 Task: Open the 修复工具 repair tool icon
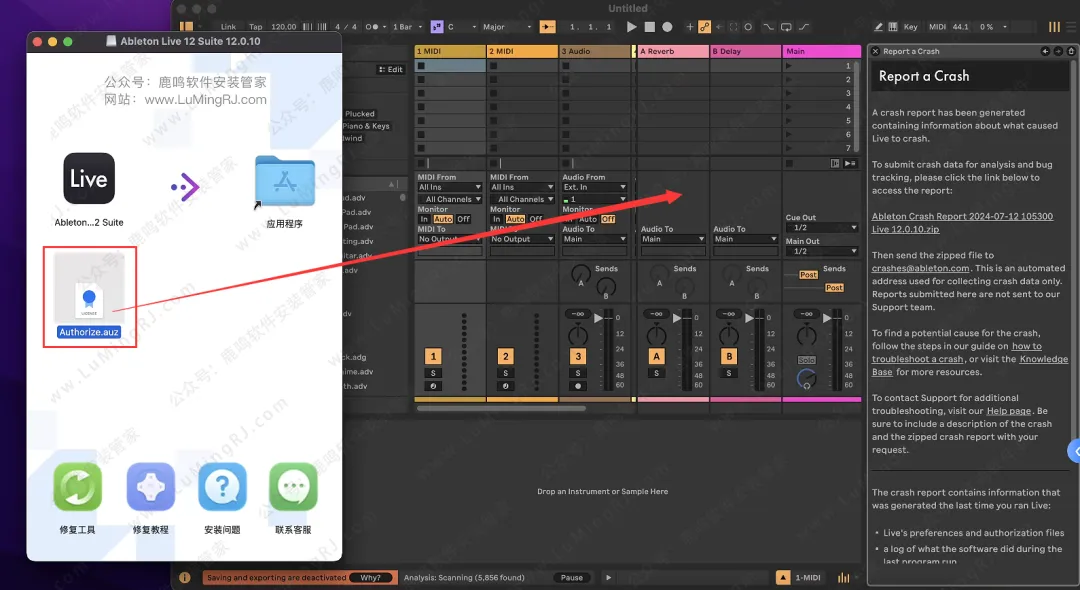pos(77,487)
